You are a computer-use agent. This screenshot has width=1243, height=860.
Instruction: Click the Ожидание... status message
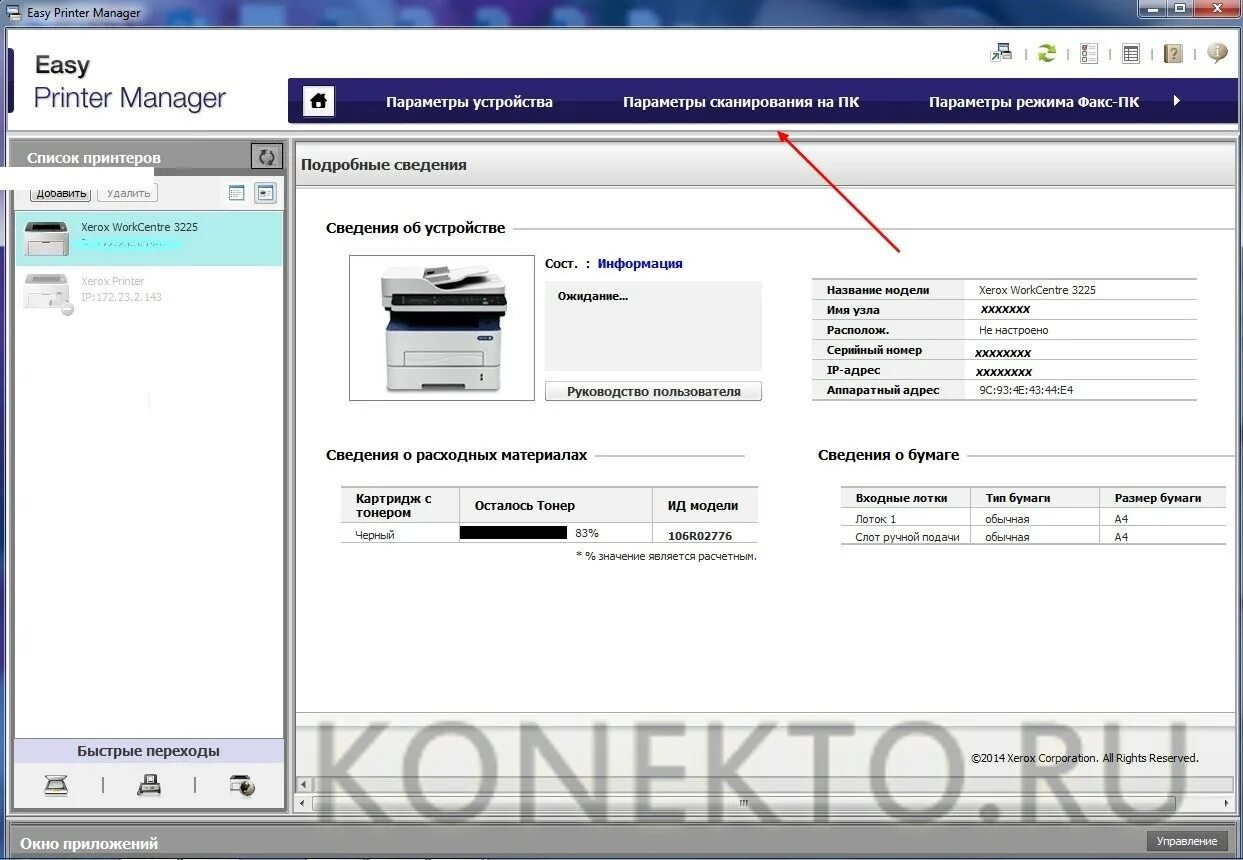tap(593, 296)
